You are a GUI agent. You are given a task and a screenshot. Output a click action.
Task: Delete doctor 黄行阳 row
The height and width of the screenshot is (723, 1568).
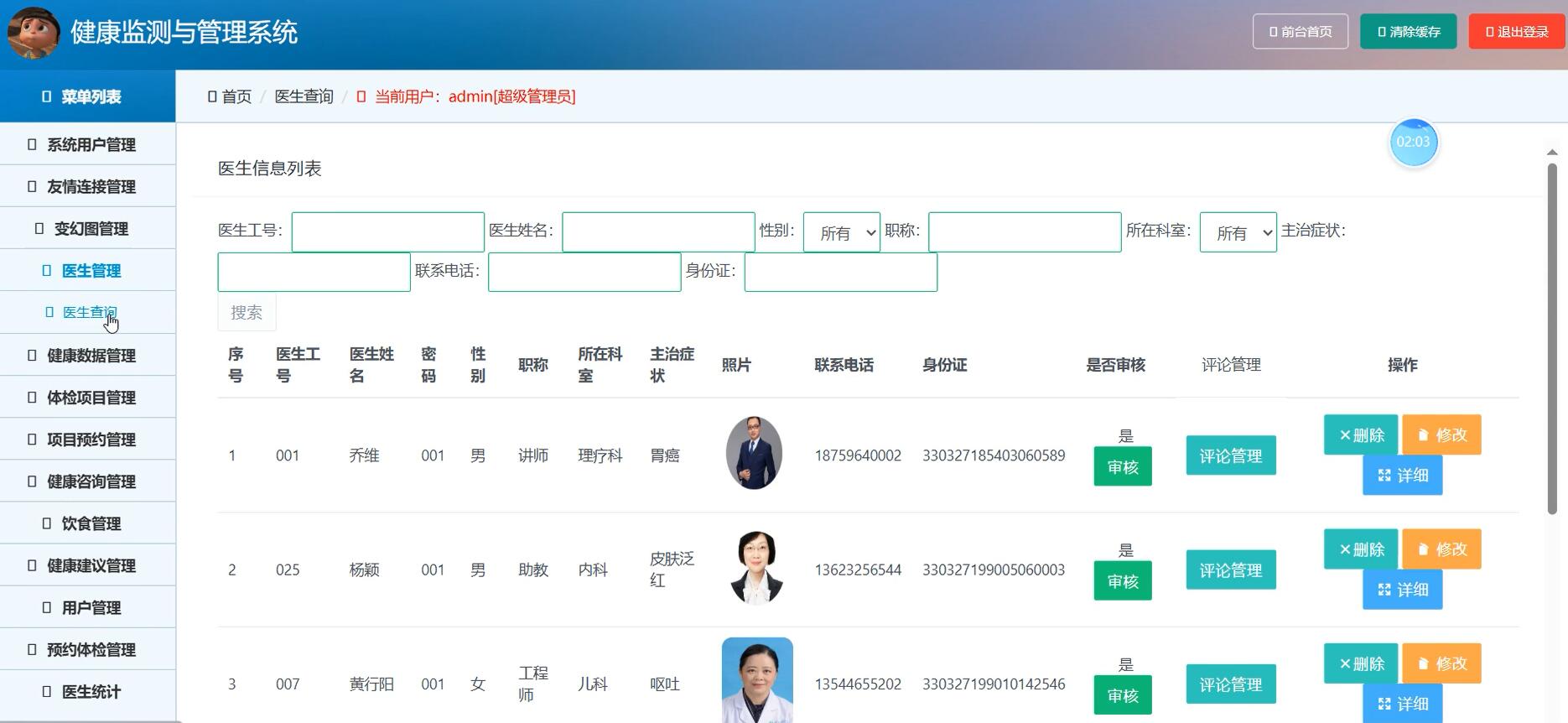point(1361,663)
